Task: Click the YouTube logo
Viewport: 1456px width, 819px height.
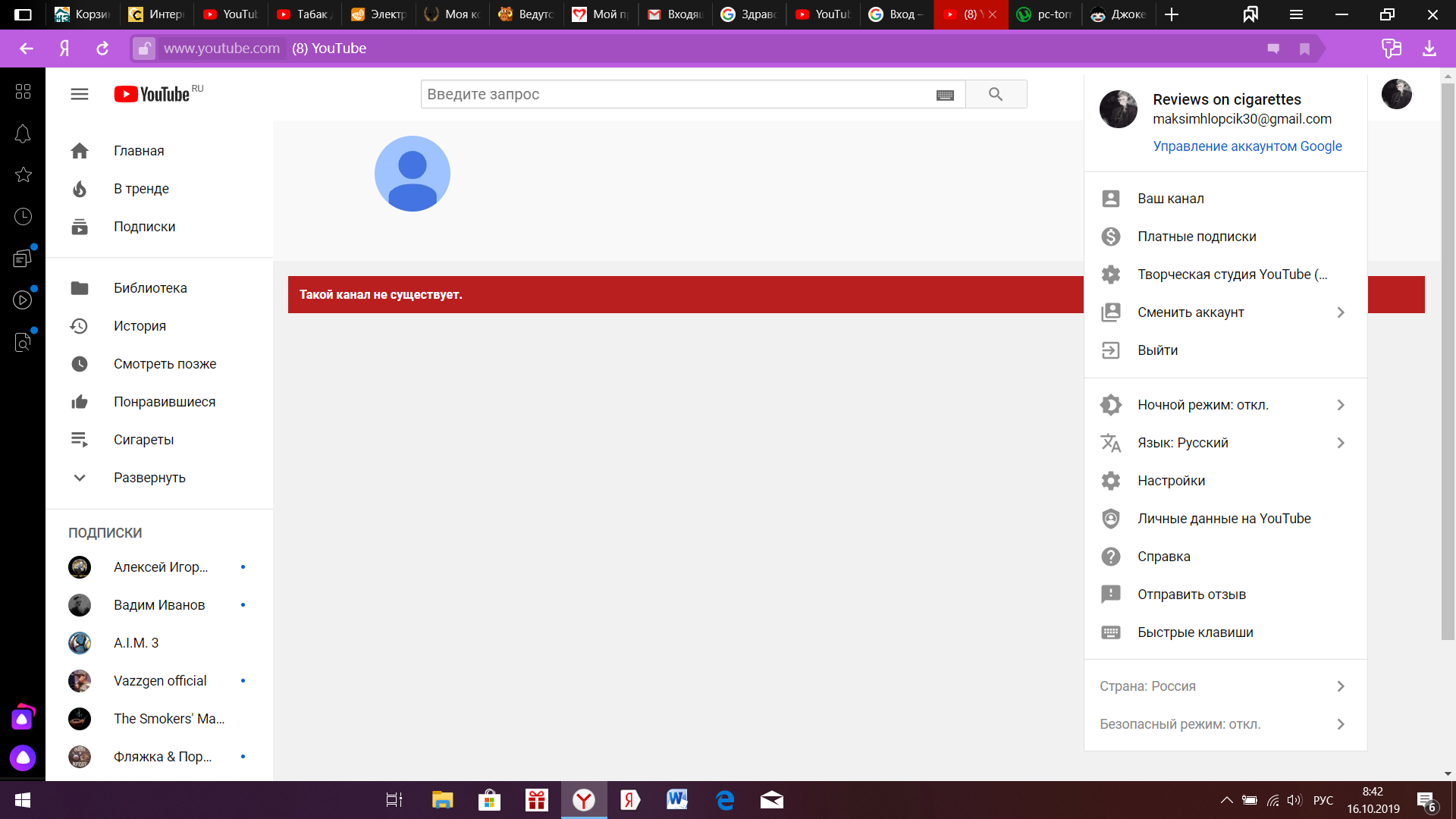Action: 152,94
